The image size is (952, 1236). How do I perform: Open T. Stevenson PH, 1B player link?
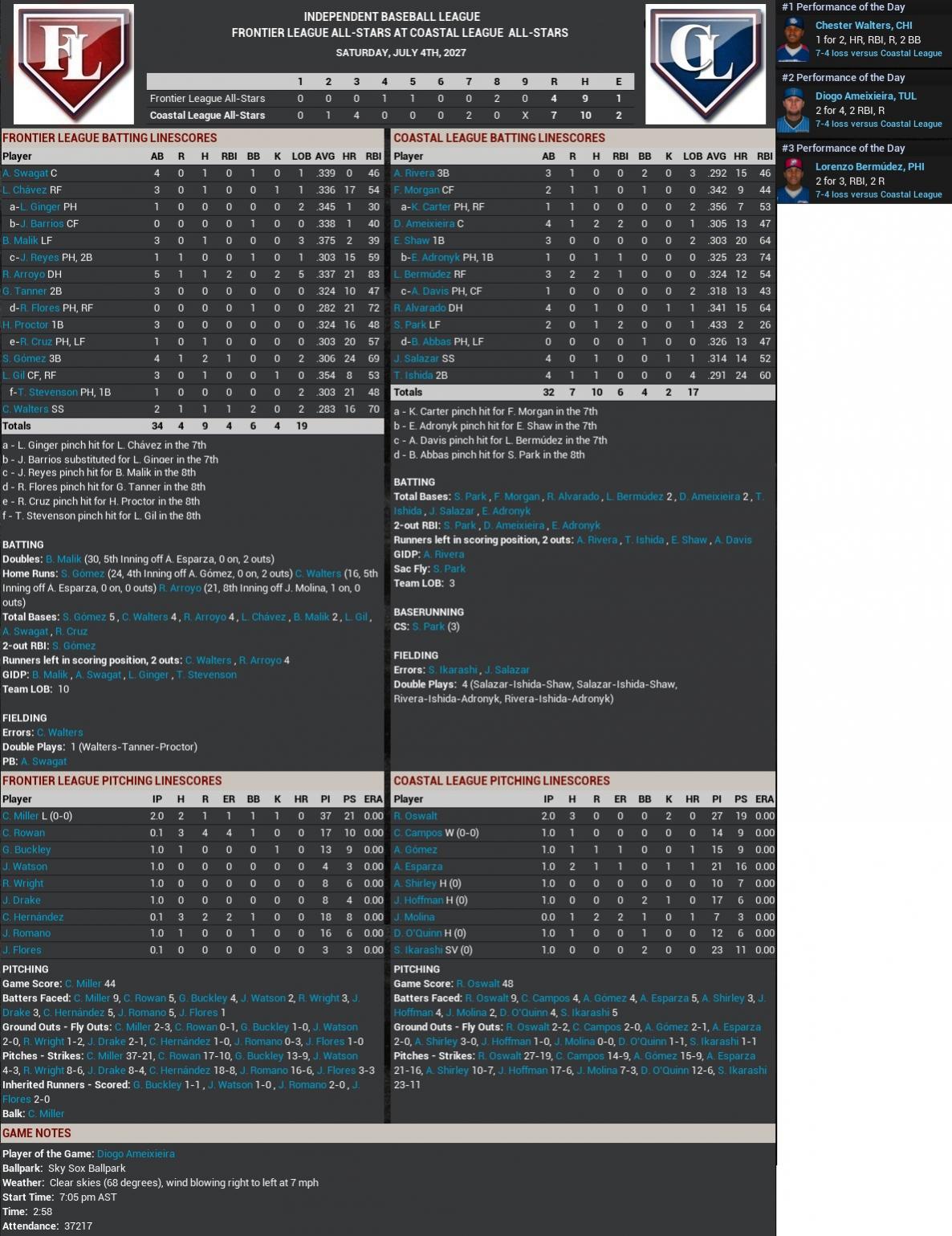click(47, 393)
